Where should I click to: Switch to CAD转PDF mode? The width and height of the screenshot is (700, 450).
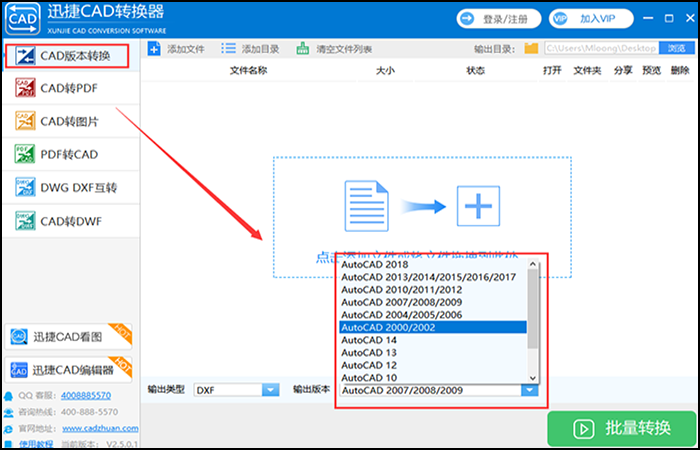[x=71, y=88]
